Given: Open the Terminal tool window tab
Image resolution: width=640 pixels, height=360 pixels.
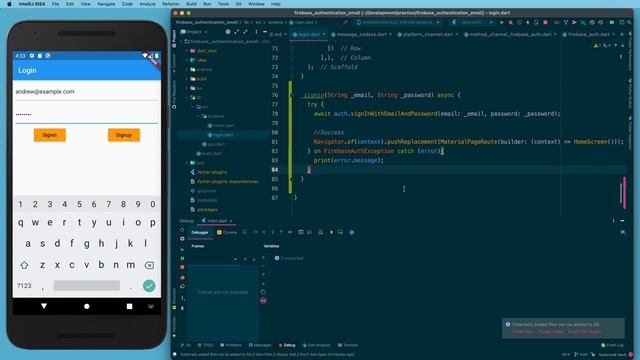Looking at the screenshot, I should (347, 345).
